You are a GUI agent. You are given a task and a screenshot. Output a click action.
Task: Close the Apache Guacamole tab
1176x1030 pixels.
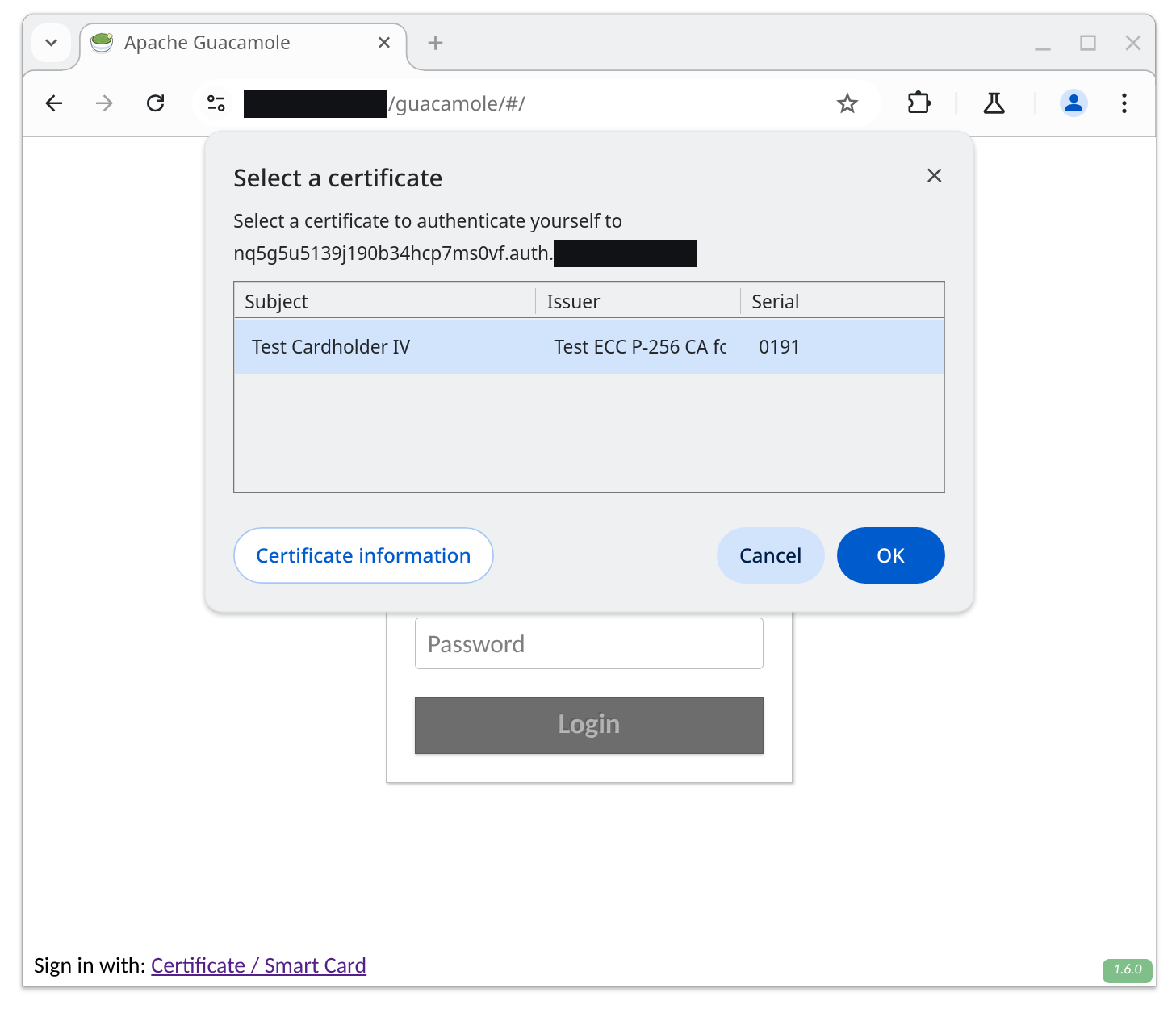click(x=384, y=43)
